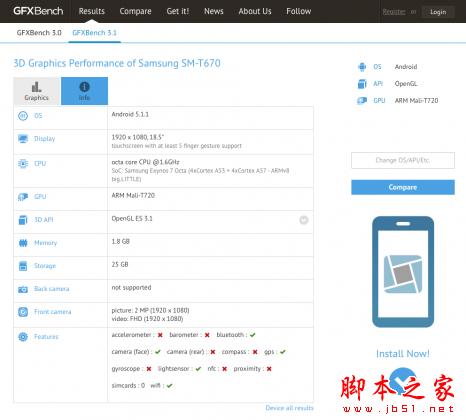Click the Memory icon
The height and width of the screenshot is (420, 466).
coord(23,243)
